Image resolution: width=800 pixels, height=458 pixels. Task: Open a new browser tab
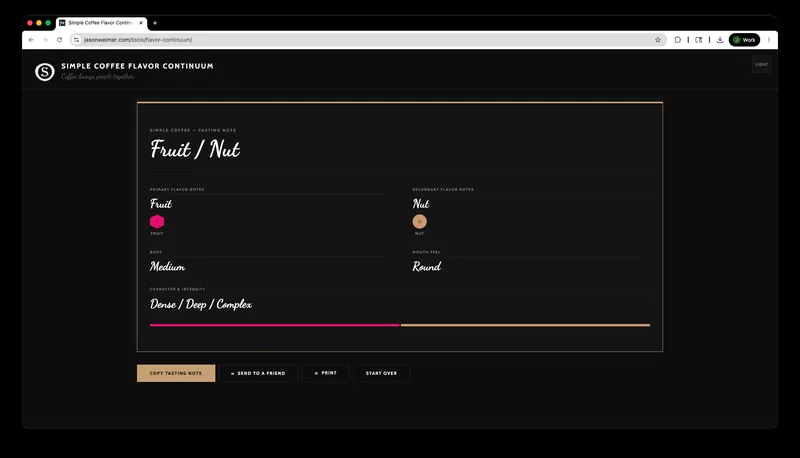pyautogui.click(x=155, y=23)
